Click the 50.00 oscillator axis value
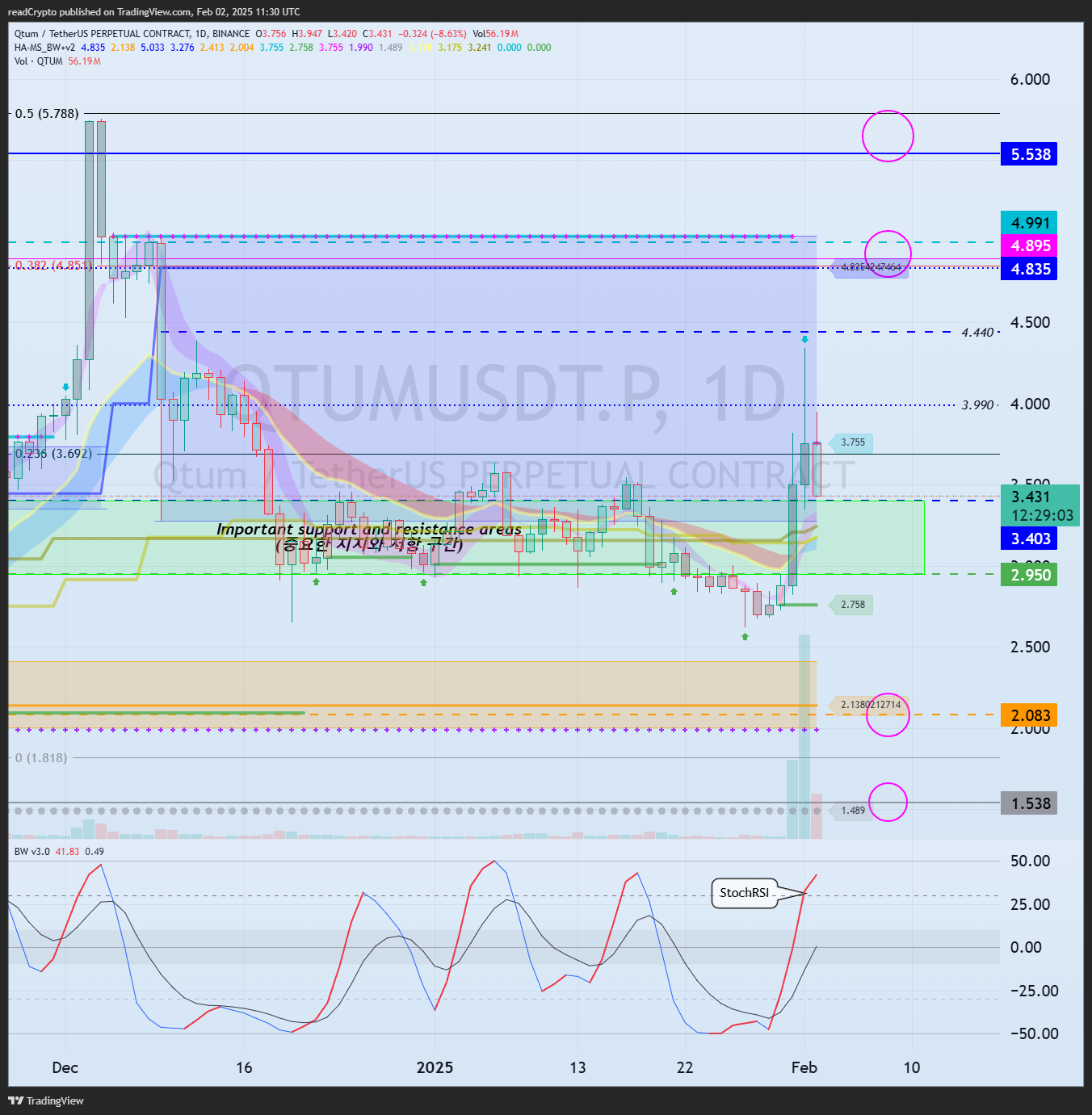Viewport: 1092px width, 1115px height. click(x=1030, y=861)
